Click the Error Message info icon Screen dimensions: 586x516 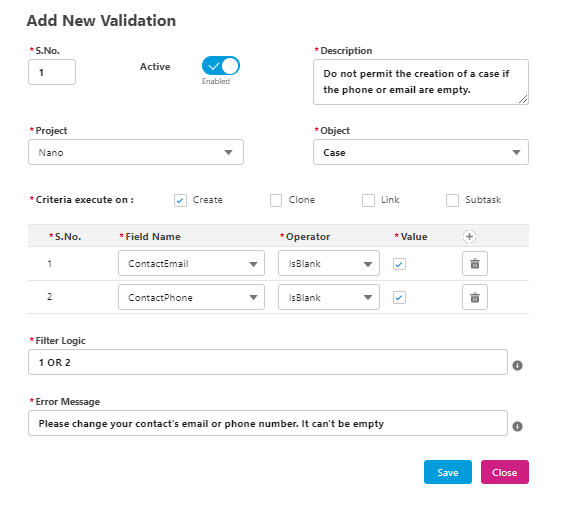pos(517,426)
